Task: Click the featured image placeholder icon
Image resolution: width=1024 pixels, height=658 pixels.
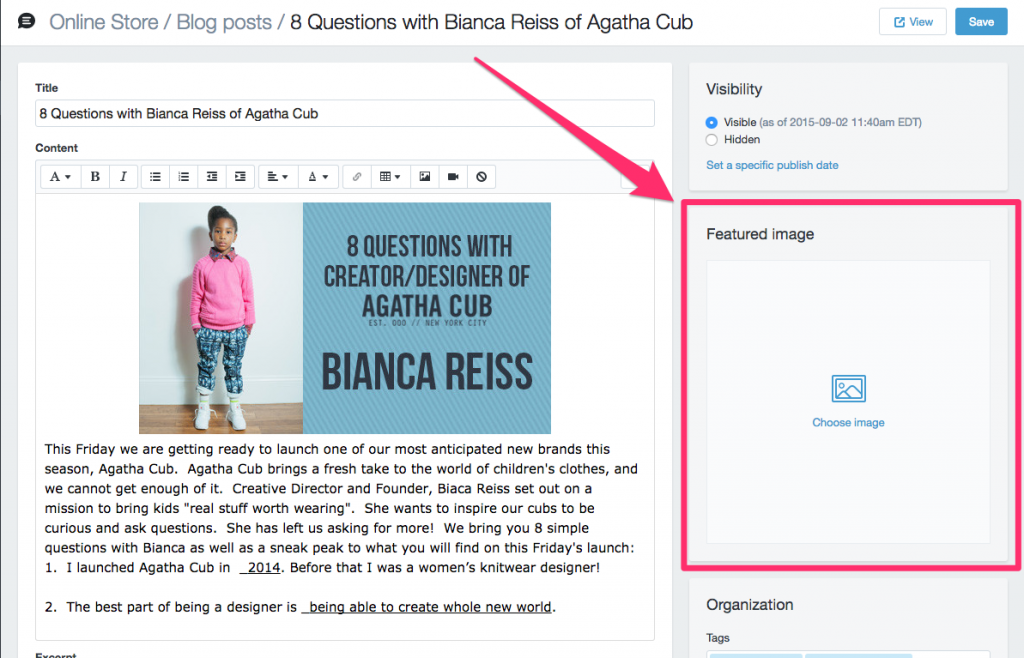Action: [x=848, y=388]
